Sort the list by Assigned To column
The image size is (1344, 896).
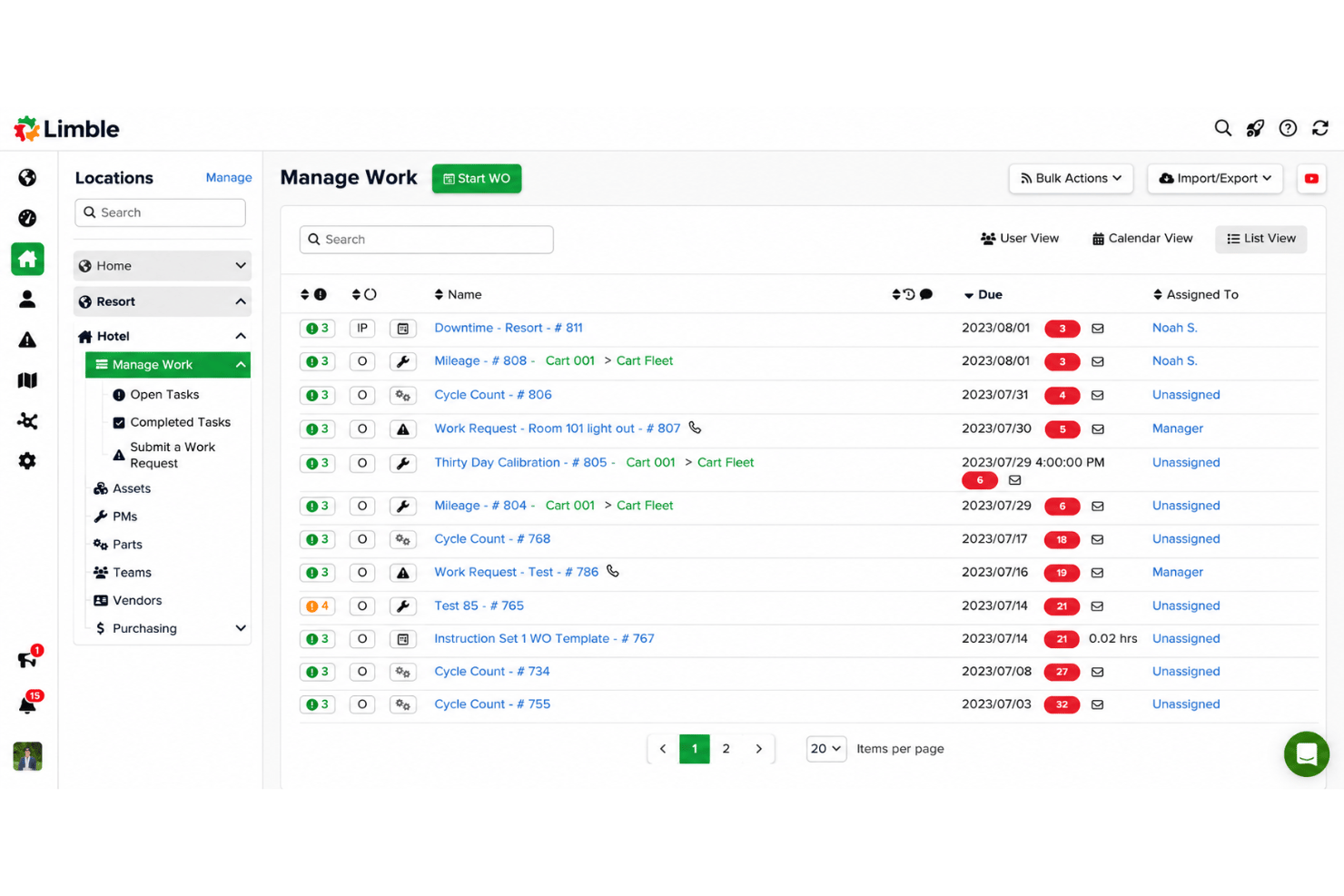[x=1195, y=294]
